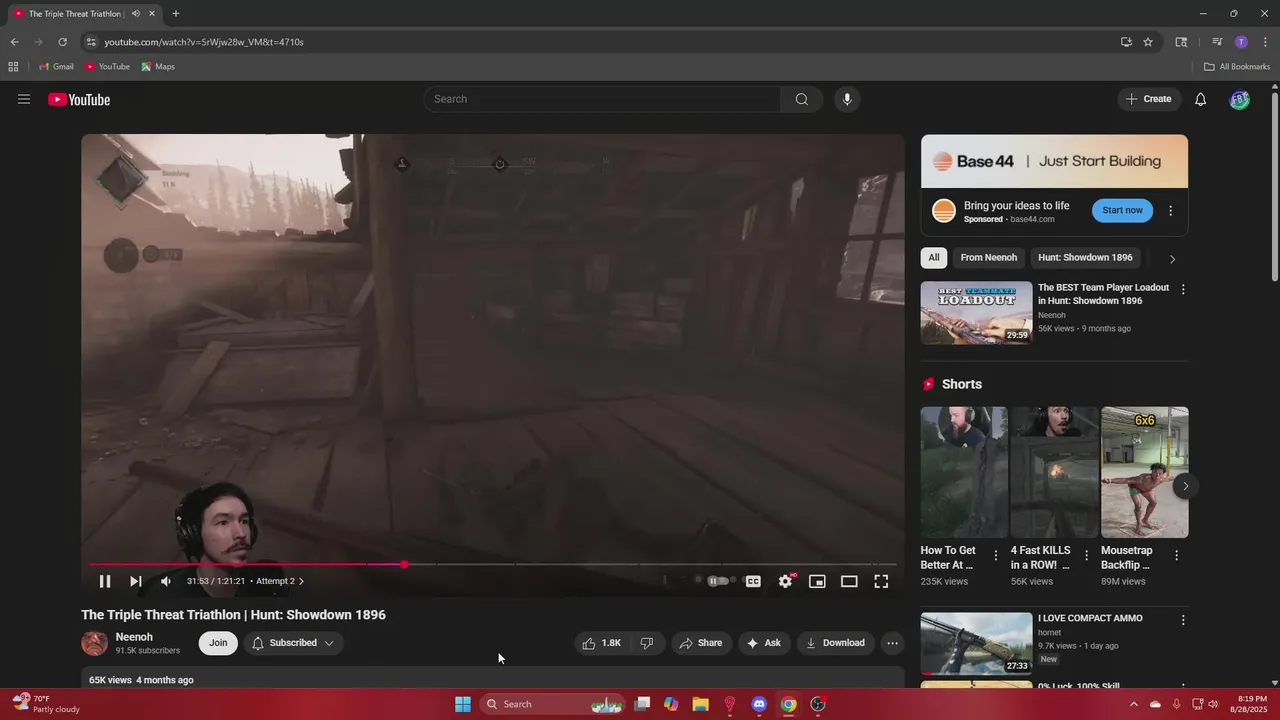Search with voice microphone button
Viewport: 1280px width, 720px height.
(847, 99)
